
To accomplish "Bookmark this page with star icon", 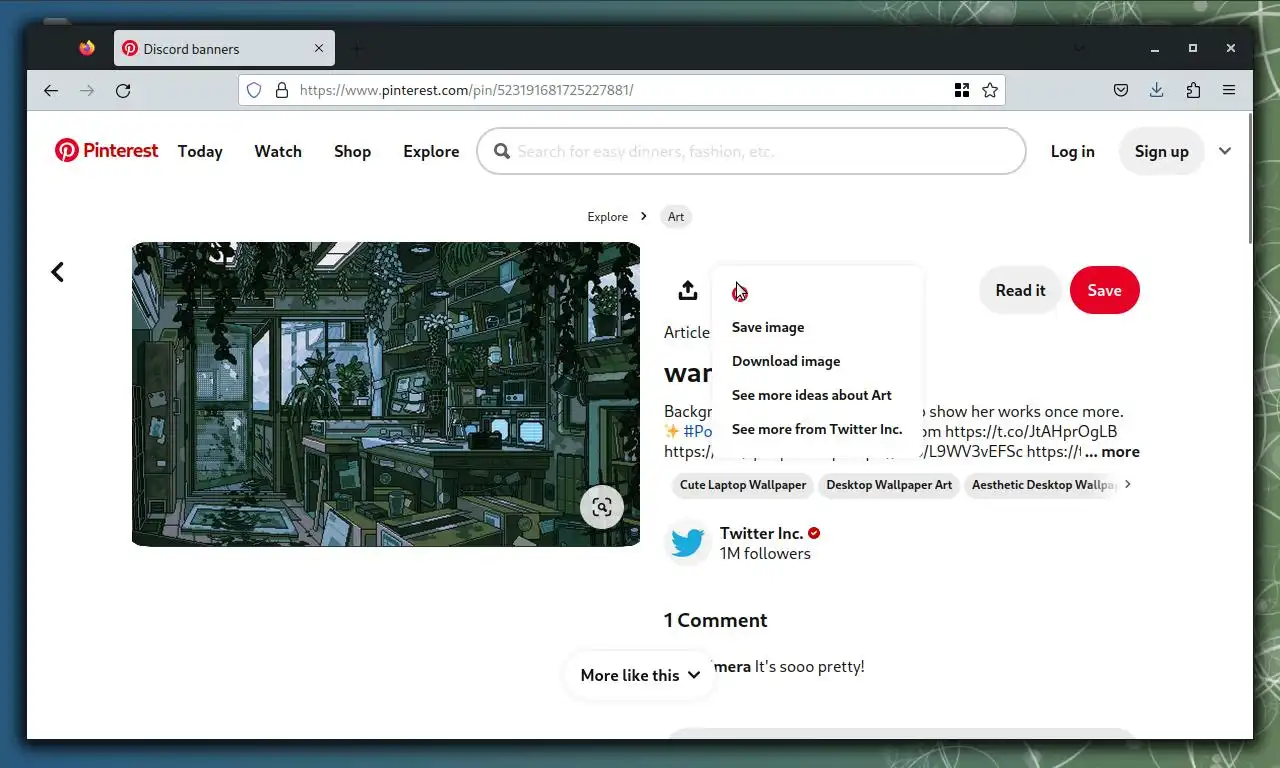I will [990, 90].
